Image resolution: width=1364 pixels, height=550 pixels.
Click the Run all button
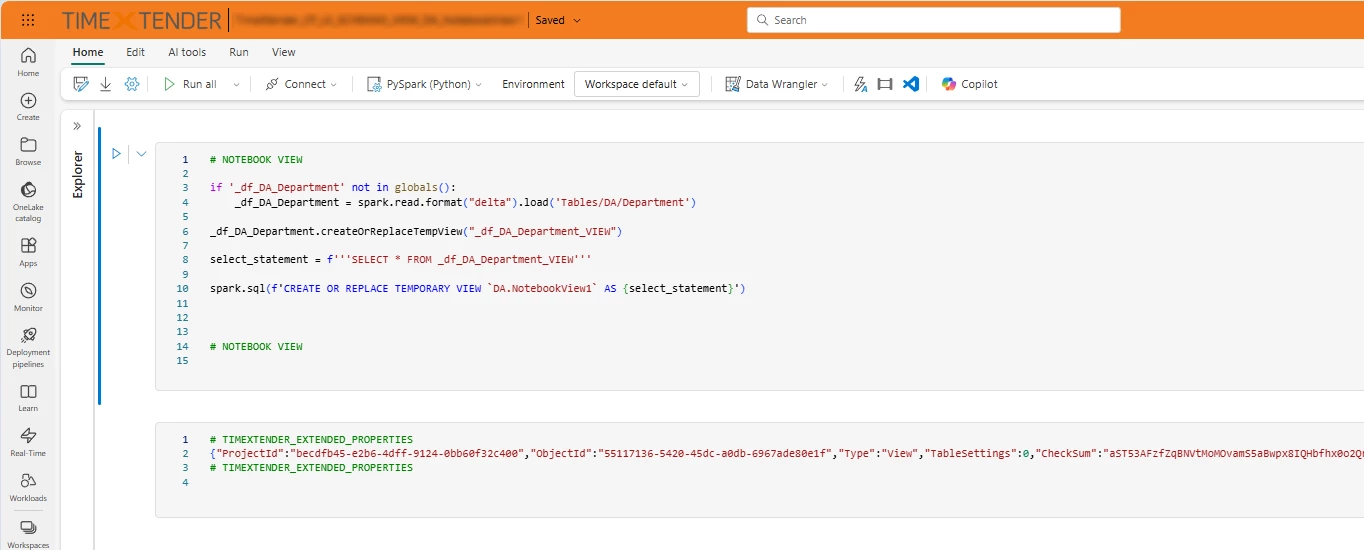coord(190,84)
